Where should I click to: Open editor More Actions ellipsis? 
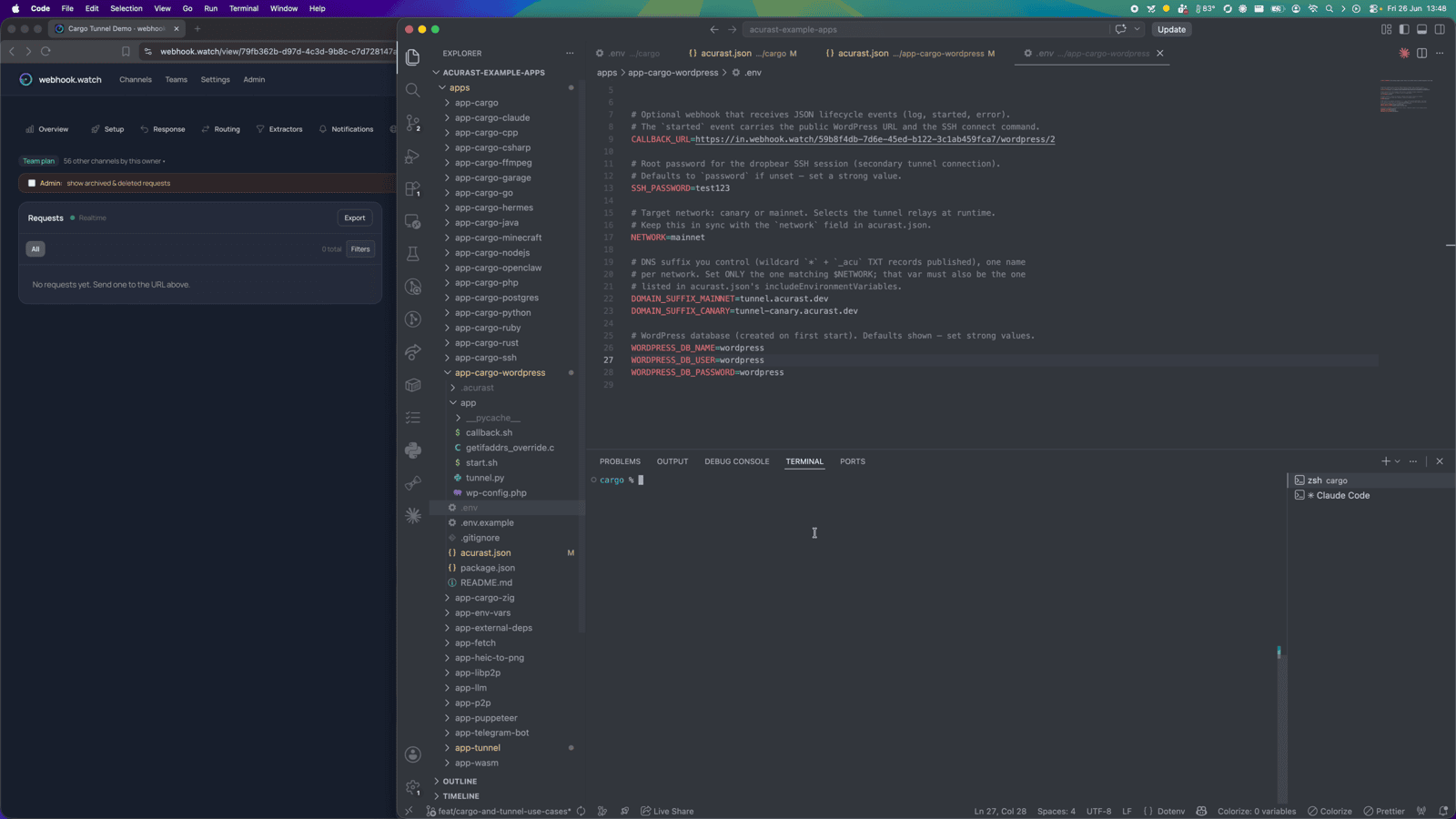click(1440, 53)
